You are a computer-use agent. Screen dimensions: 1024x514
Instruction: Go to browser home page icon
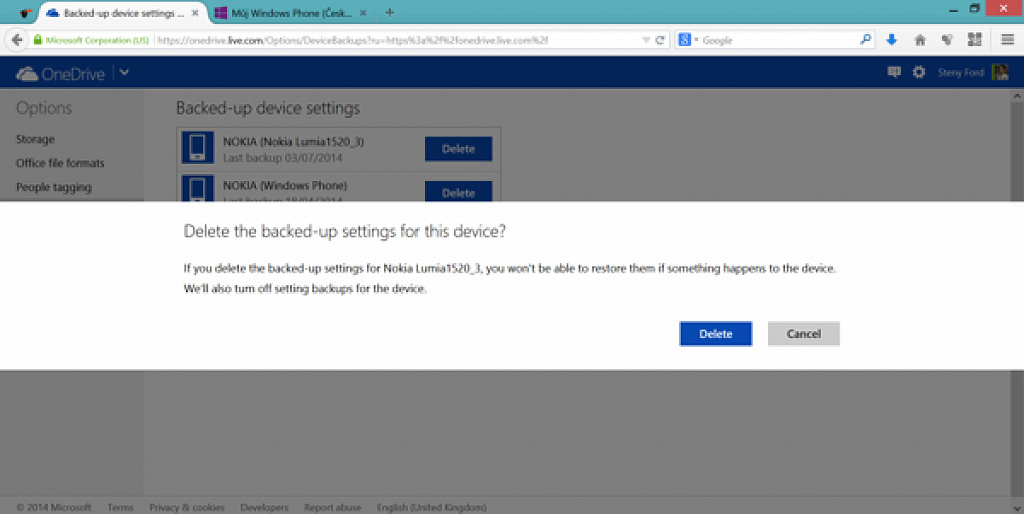(x=920, y=40)
